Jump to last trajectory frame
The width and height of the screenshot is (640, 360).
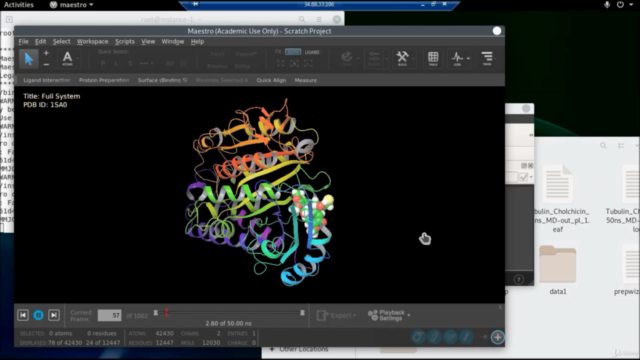pyautogui.click(x=54, y=315)
